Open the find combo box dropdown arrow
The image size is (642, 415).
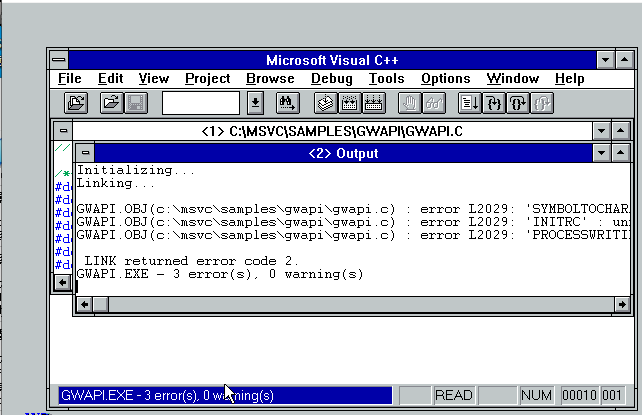(x=255, y=103)
